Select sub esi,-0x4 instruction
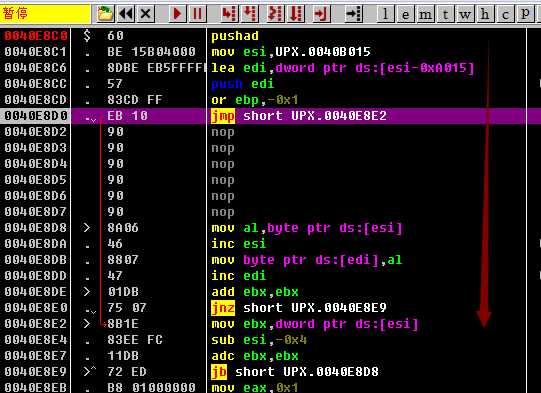The height and width of the screenshot is (393, 541). (259, 340)
